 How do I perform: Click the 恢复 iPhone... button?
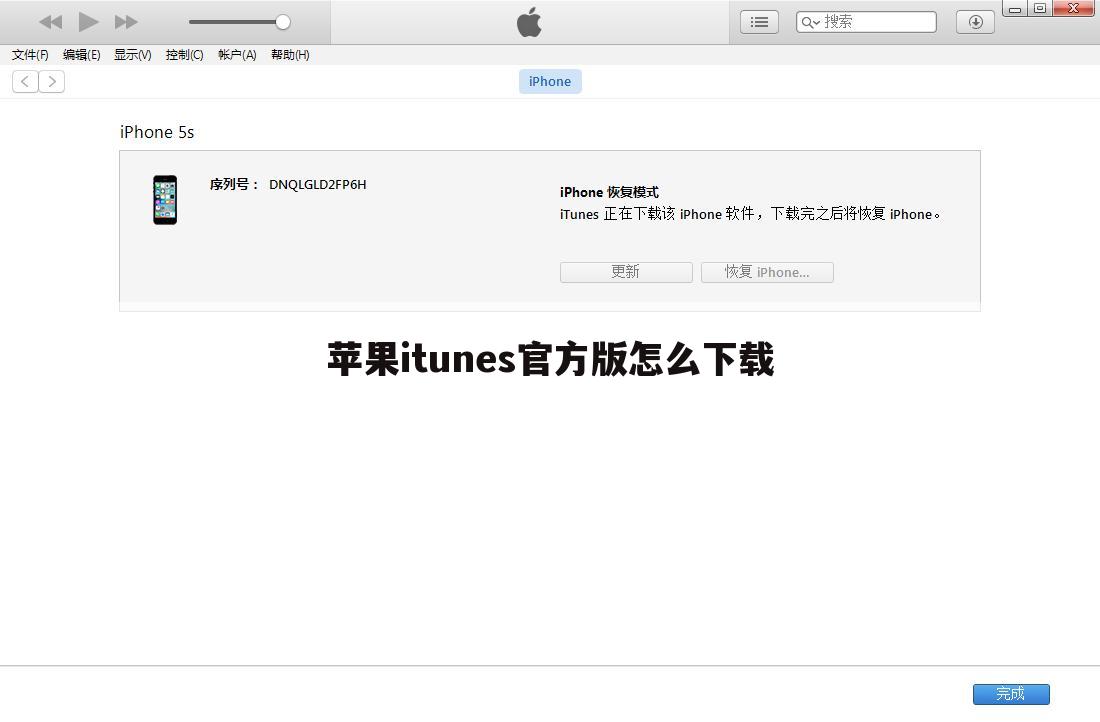pyautogui.click(x=767, y=272)
